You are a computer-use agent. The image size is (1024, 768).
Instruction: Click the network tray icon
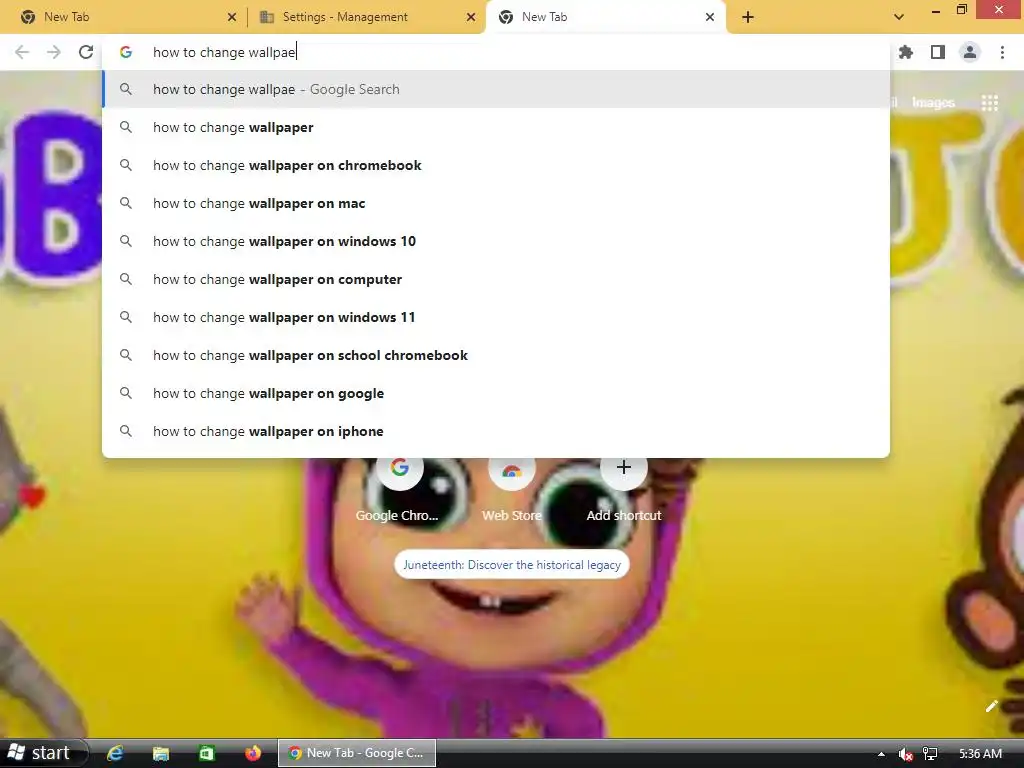(930, 754)
